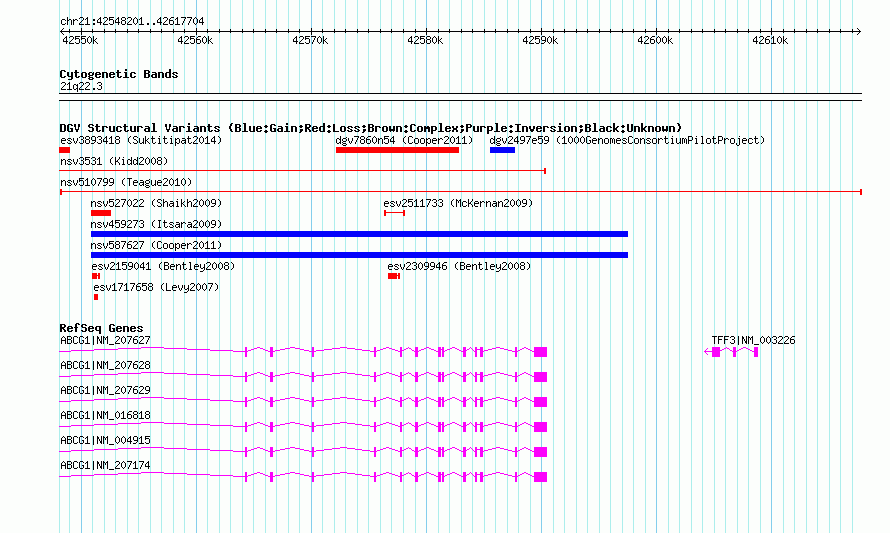Click transcript label ABCG1|NM_207627
This screenshot has width=890, height=533.
(x=105, y=341)
